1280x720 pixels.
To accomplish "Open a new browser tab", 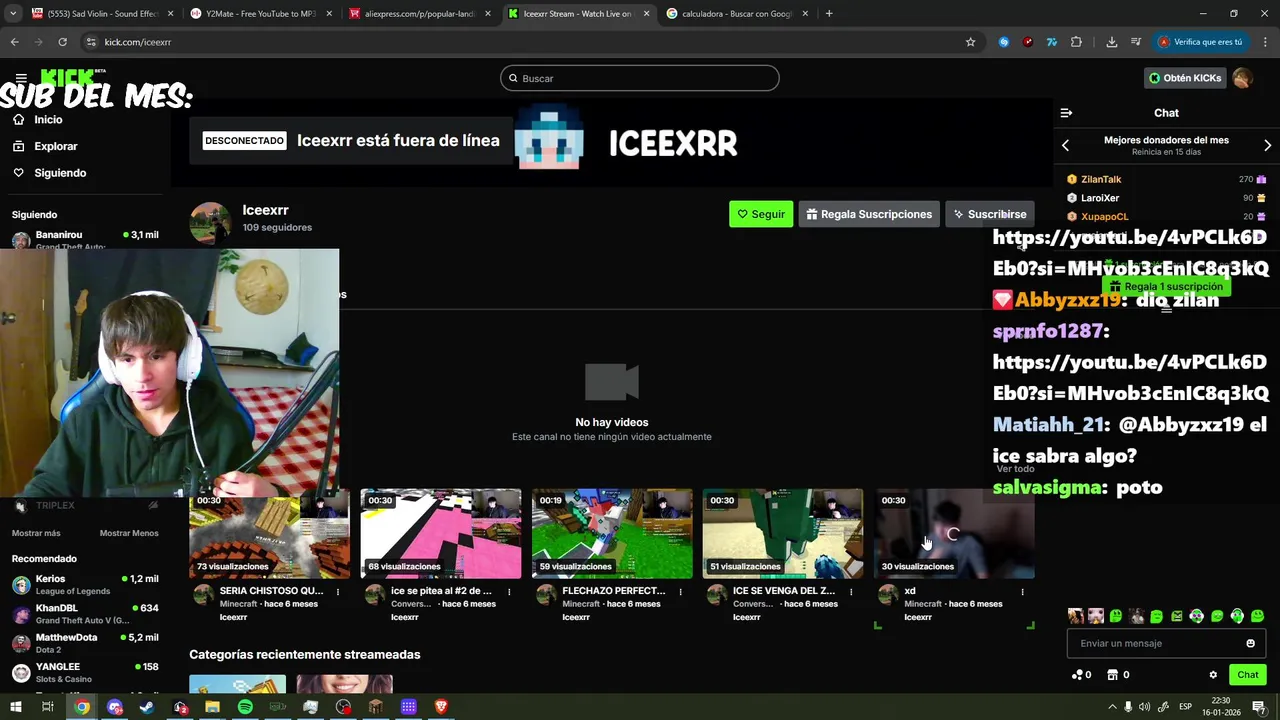I will [829, 14].
